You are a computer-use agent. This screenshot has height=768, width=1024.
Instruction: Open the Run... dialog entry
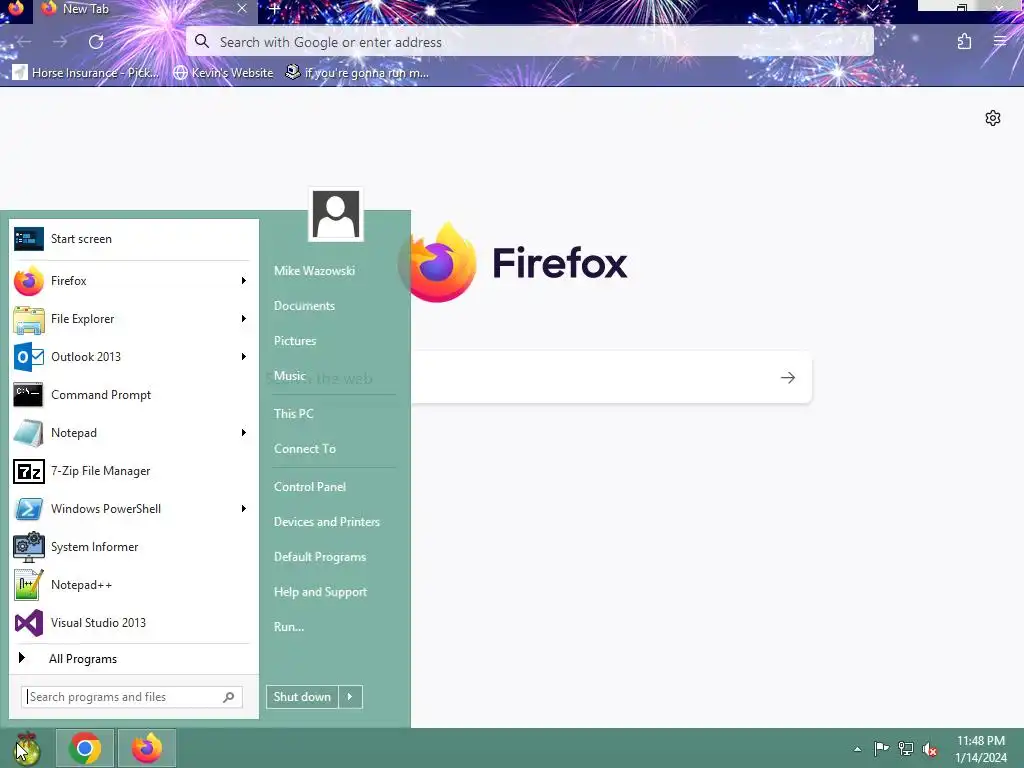289,627
